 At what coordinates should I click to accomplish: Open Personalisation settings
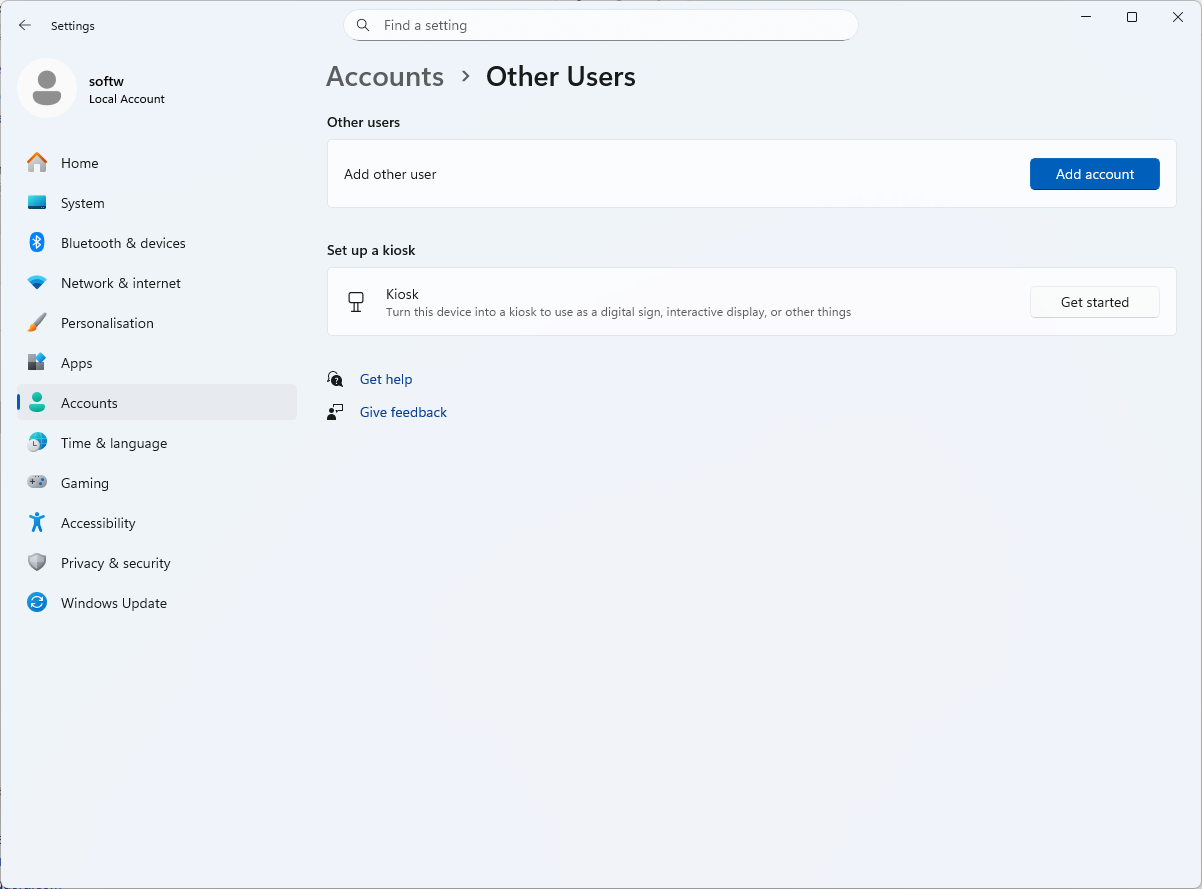pyautogui.click(x=157, y=323)
